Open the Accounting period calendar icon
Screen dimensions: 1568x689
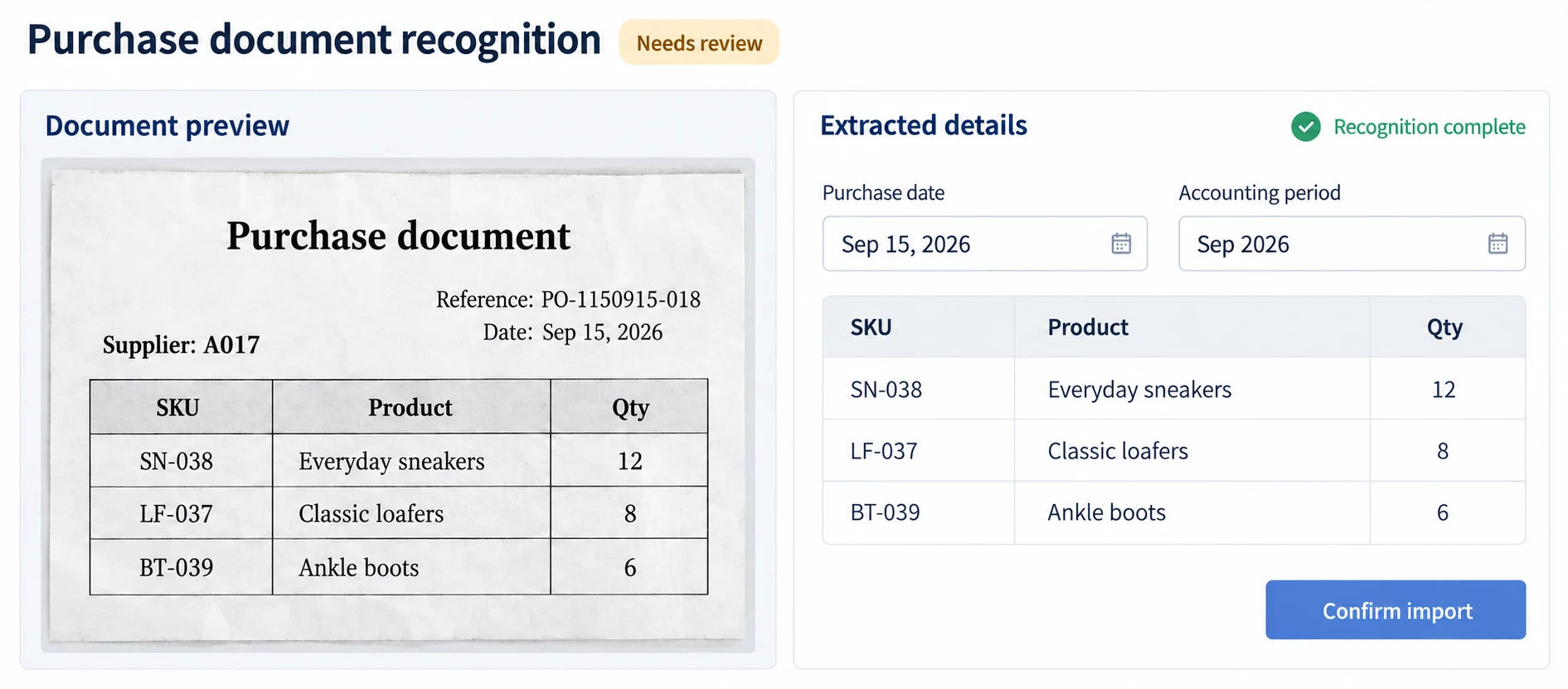(x=1498, y=244)
